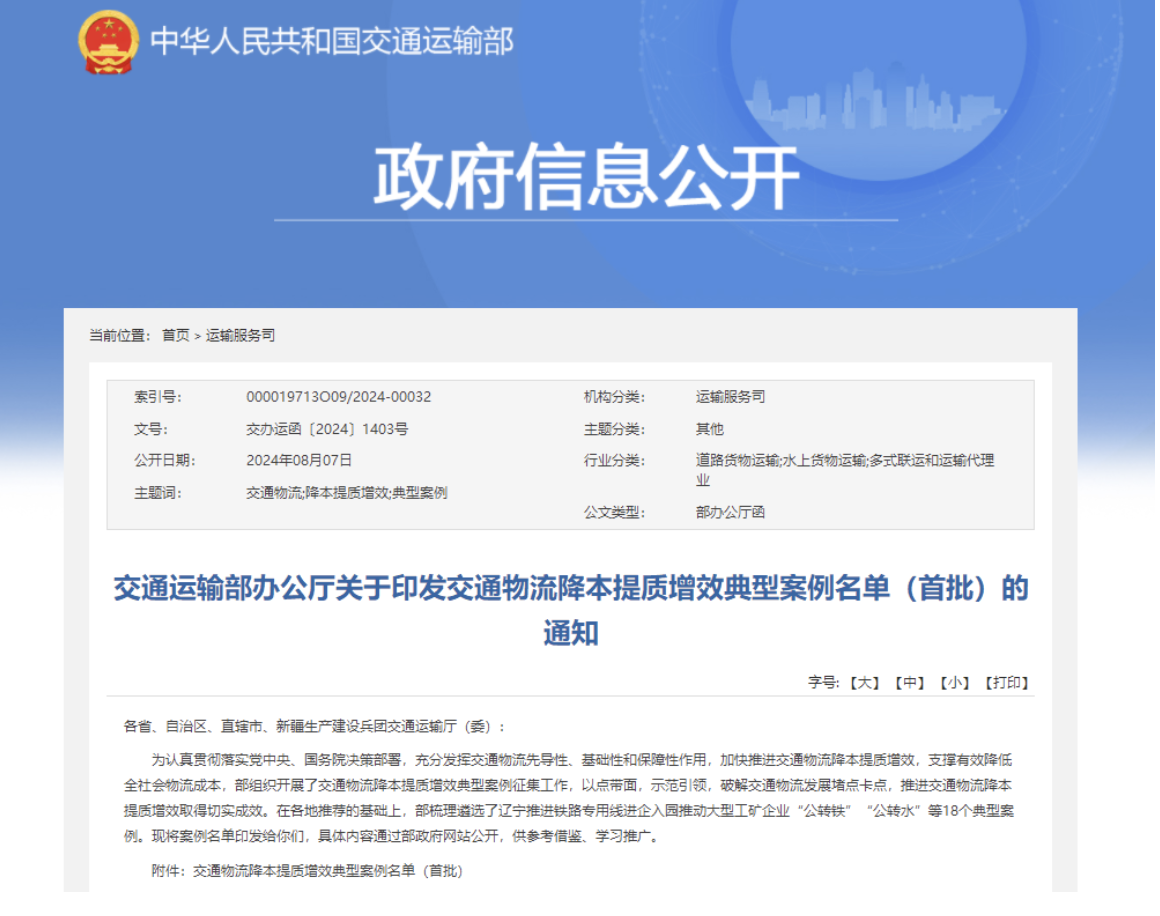This screenshot has height=916, width=1160.
Task: Select 运输服务司 in 机构分类 row
Action: click(730, 397)
